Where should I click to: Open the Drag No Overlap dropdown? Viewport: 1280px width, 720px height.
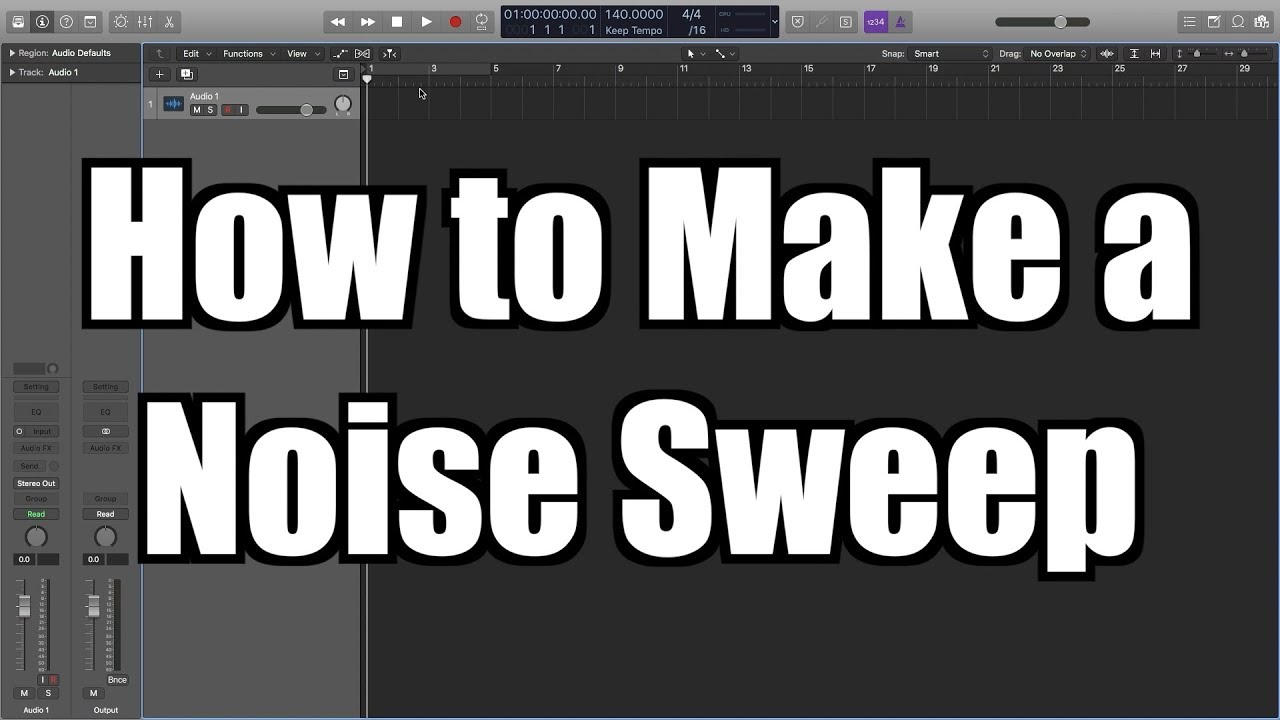1058,54
